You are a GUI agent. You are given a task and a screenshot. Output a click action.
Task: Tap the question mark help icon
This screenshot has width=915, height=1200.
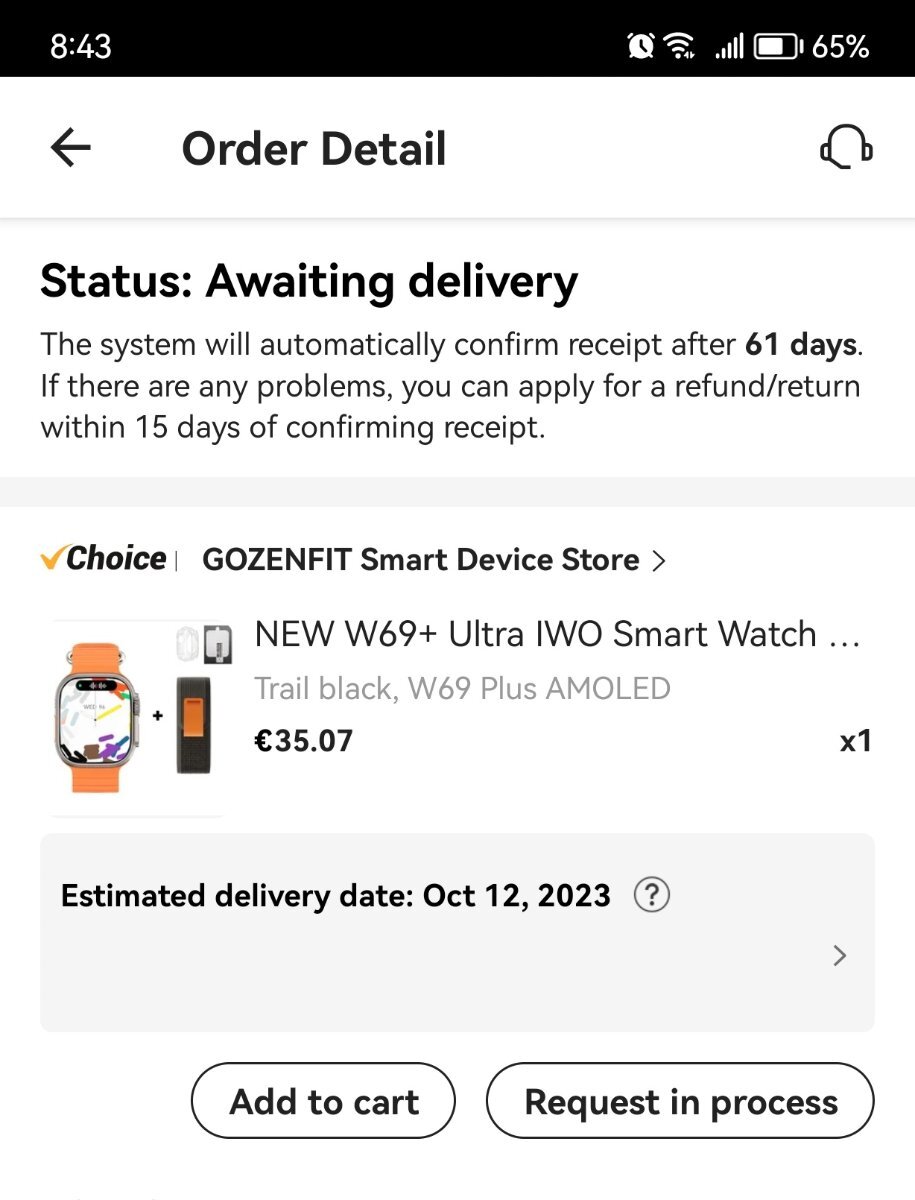[x=651, y=894]
